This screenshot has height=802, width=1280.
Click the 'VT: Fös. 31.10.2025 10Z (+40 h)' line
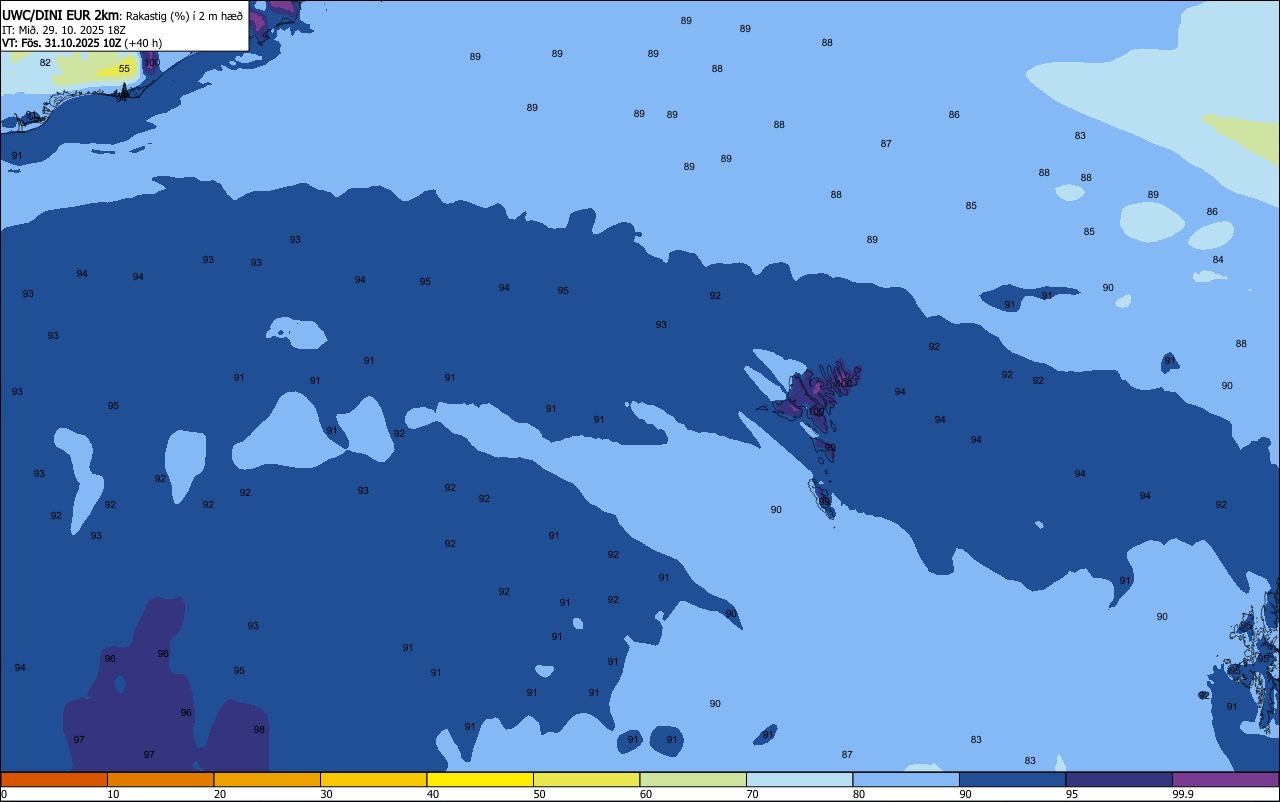(82, 43)
